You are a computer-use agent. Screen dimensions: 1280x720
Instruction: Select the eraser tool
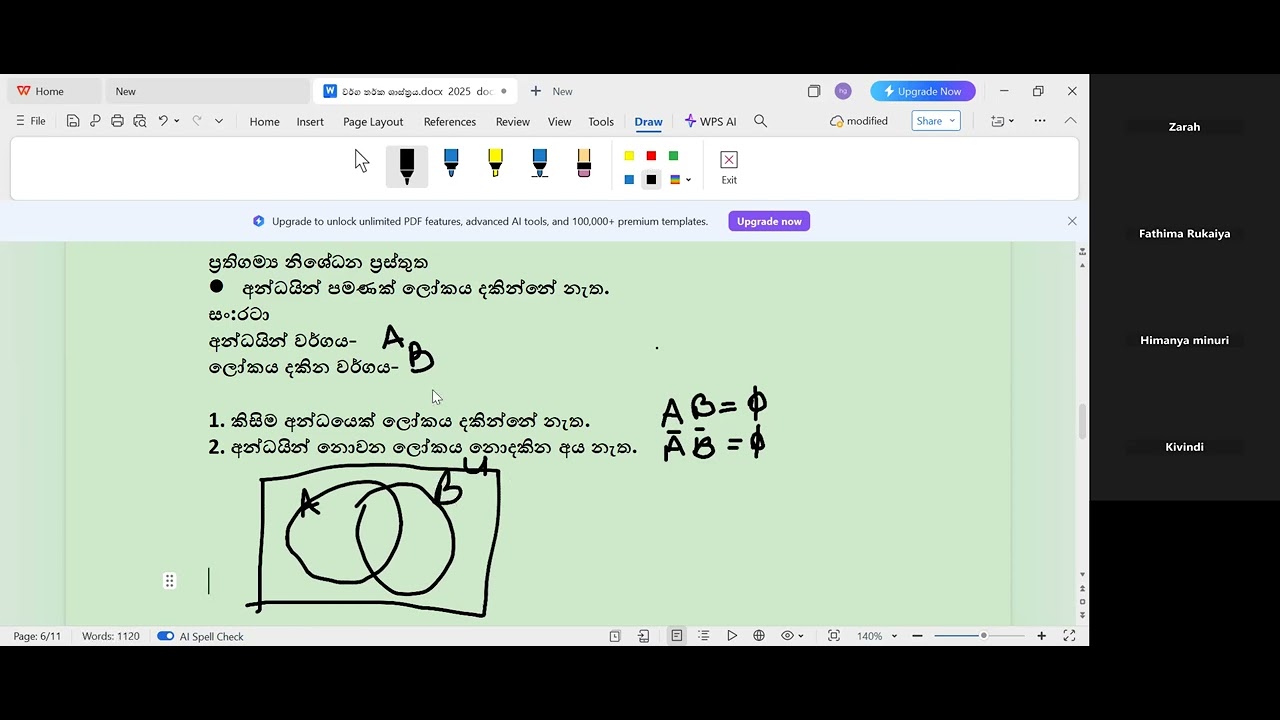584,163
